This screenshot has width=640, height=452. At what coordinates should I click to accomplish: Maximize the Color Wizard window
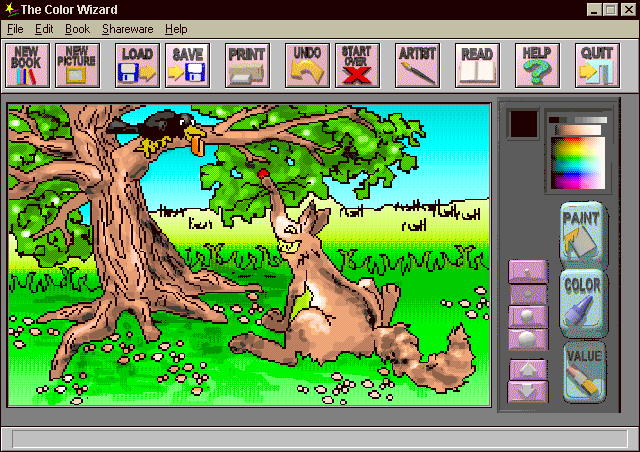coord(610,9)
